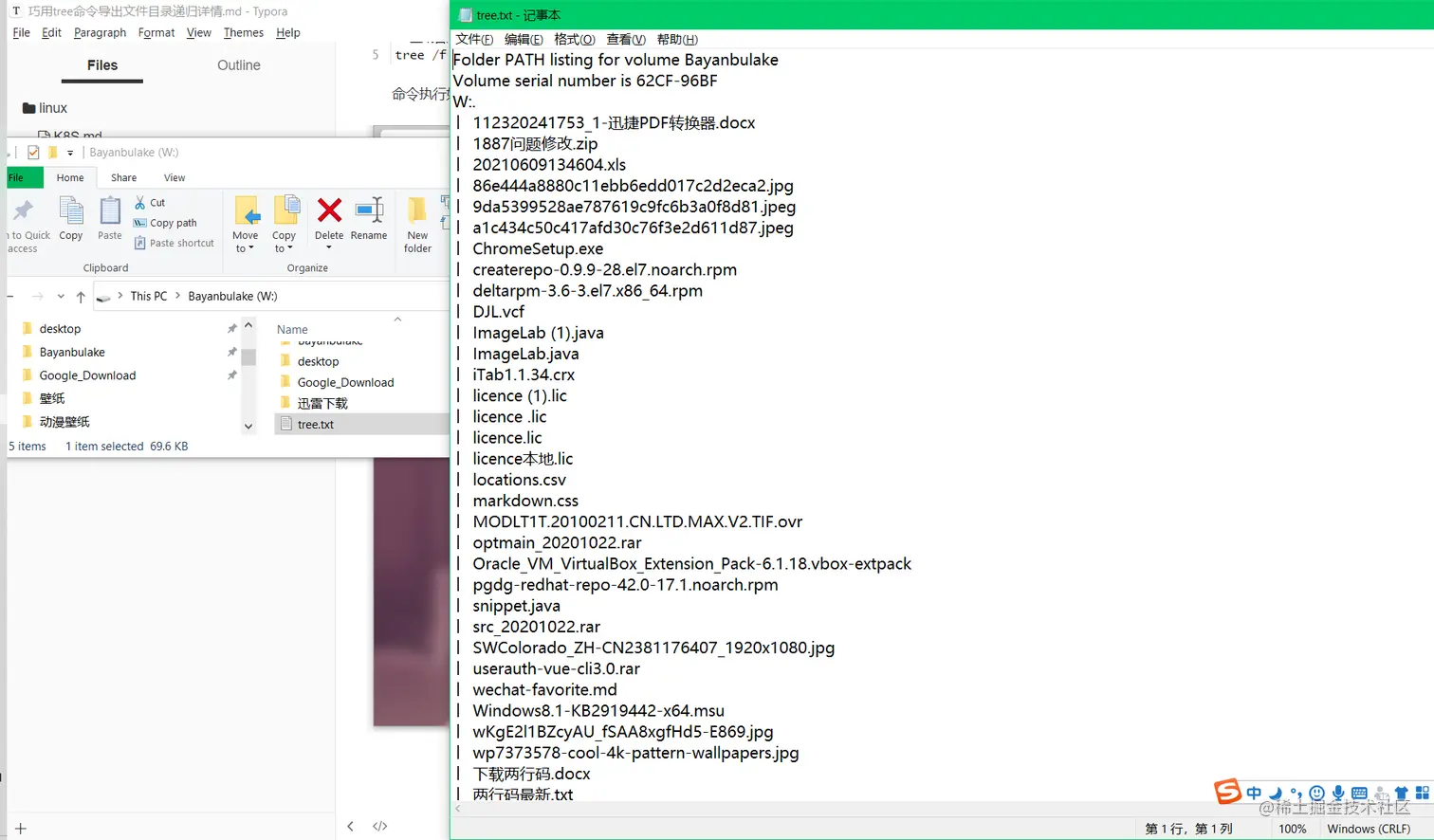Click the plus icon in Typora sidebar
The image size is (1434, 840).
point(21,828)
